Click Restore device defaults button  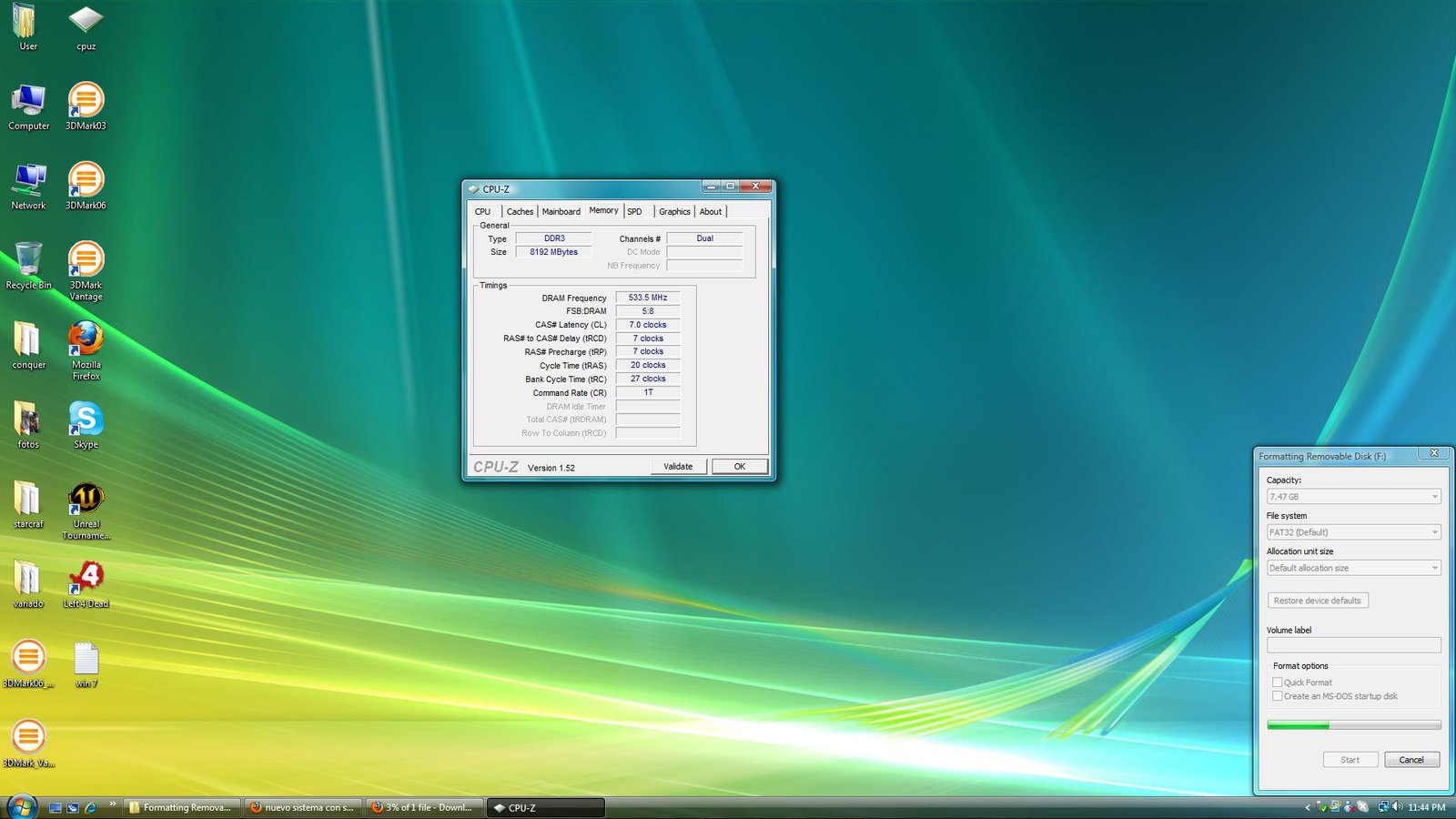pyautogui.click(x=1318, y=601)
